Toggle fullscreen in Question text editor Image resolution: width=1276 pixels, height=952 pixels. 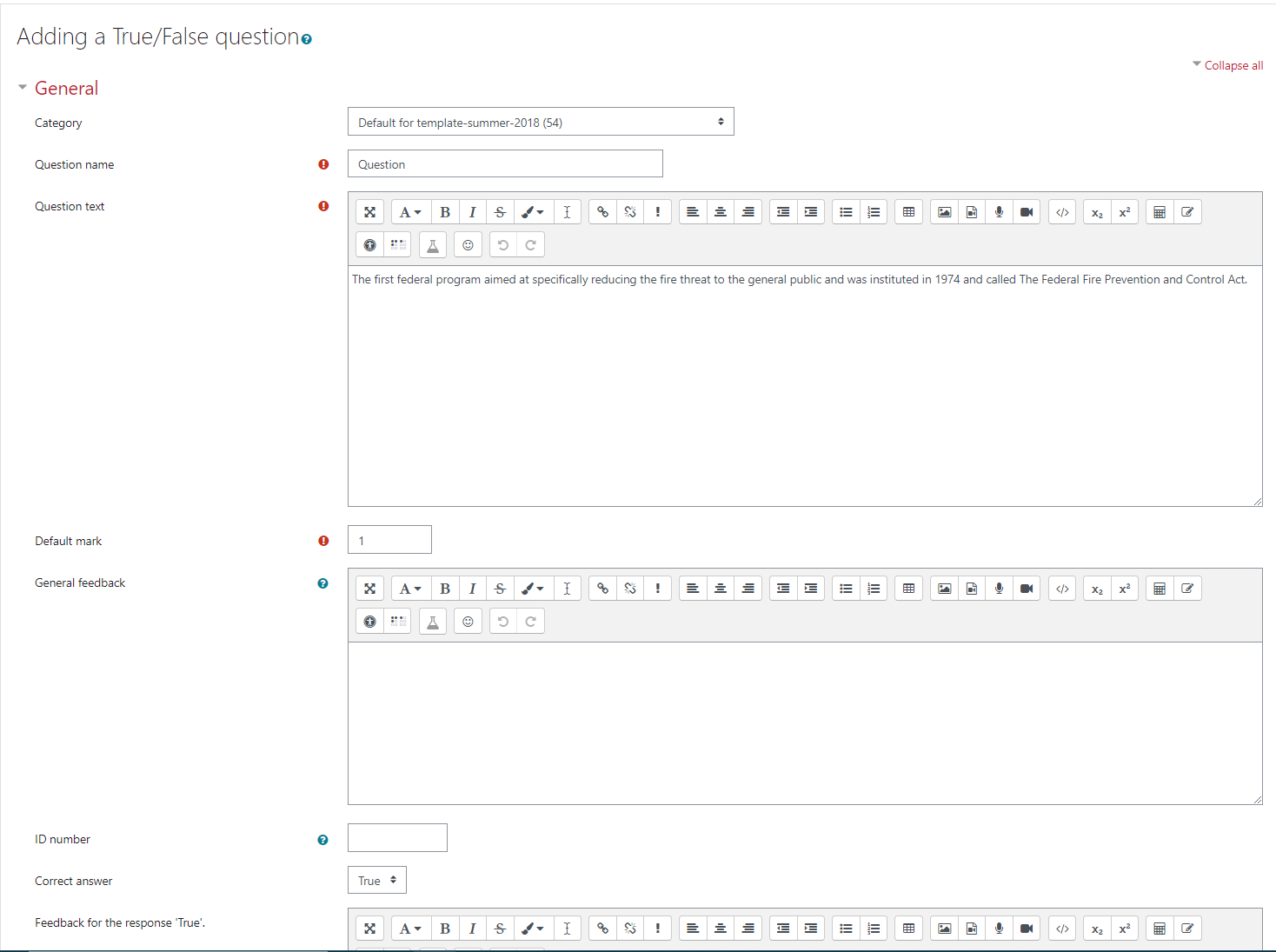point(369,212)
